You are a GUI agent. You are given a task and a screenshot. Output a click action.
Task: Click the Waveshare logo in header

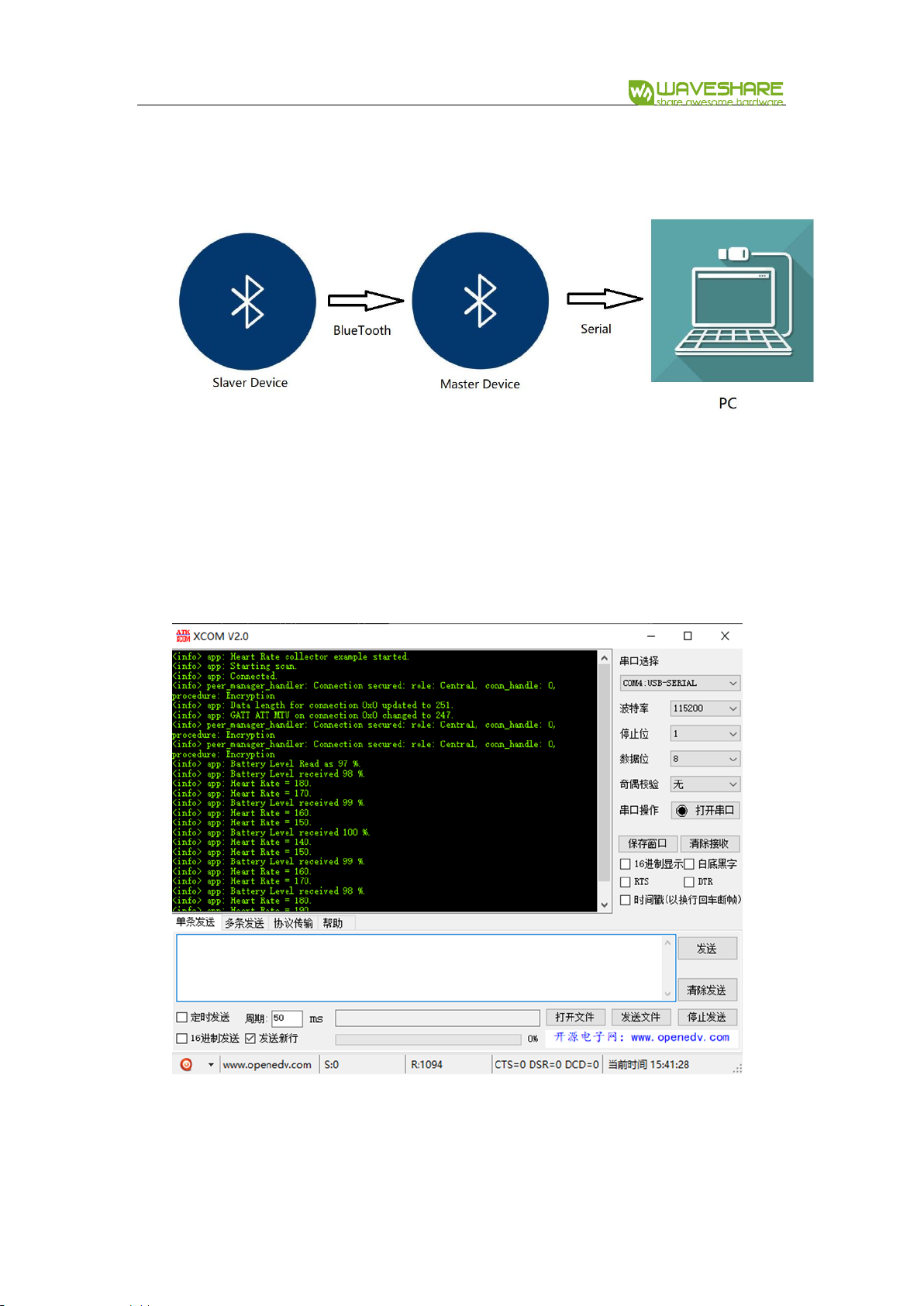(x=706, y=92)
